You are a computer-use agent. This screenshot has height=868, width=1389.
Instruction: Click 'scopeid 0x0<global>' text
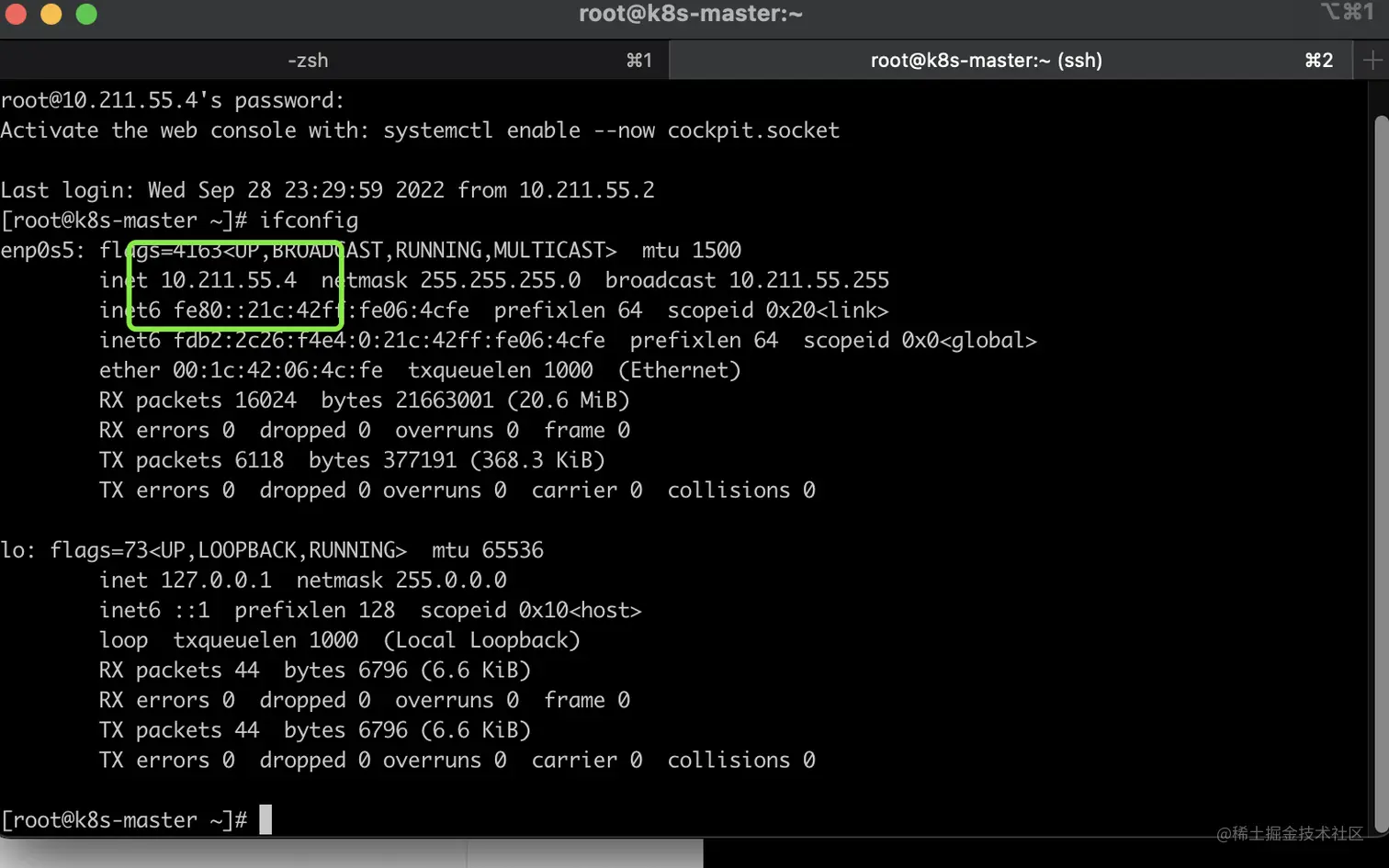920,341
